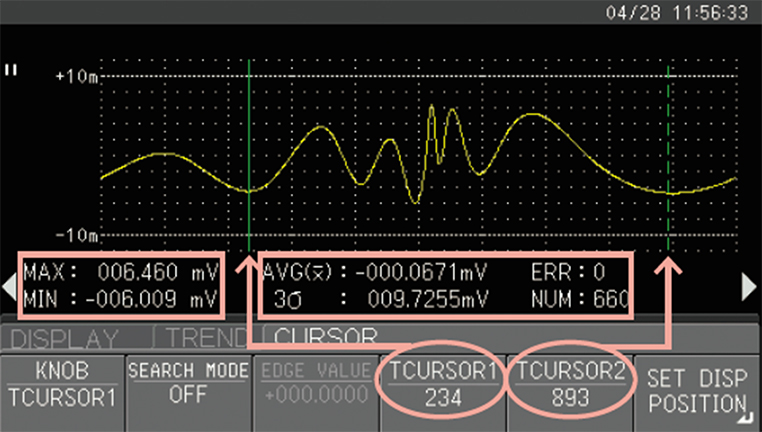Click the corner arrow on SET DISP POSITION

[x=745, y=418]
